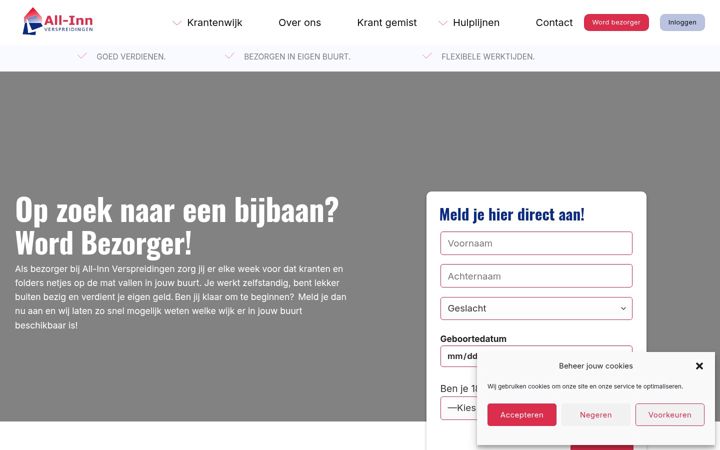Click the checkmark beside BEZORGEN IN EIGEN BUURT
The image size is (720, 450).
pos(229,56)
